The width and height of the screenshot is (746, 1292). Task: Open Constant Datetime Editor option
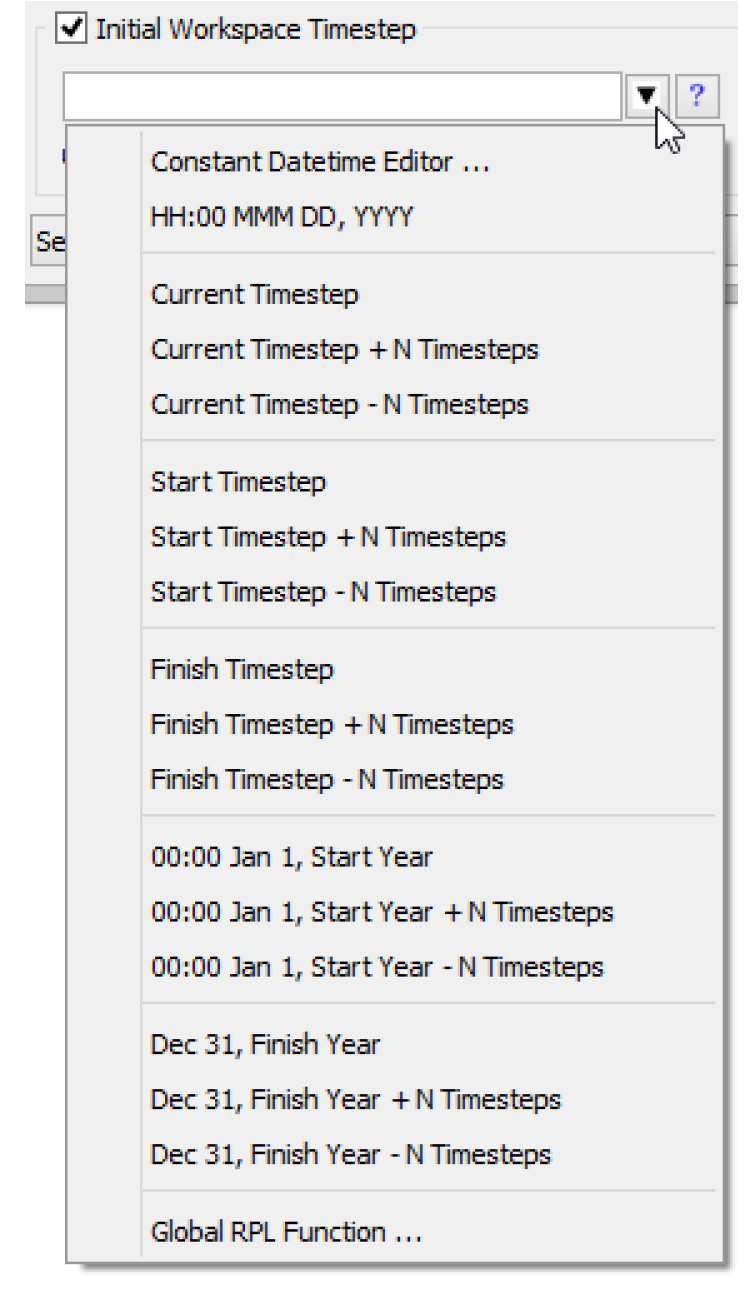click(320, 162)
